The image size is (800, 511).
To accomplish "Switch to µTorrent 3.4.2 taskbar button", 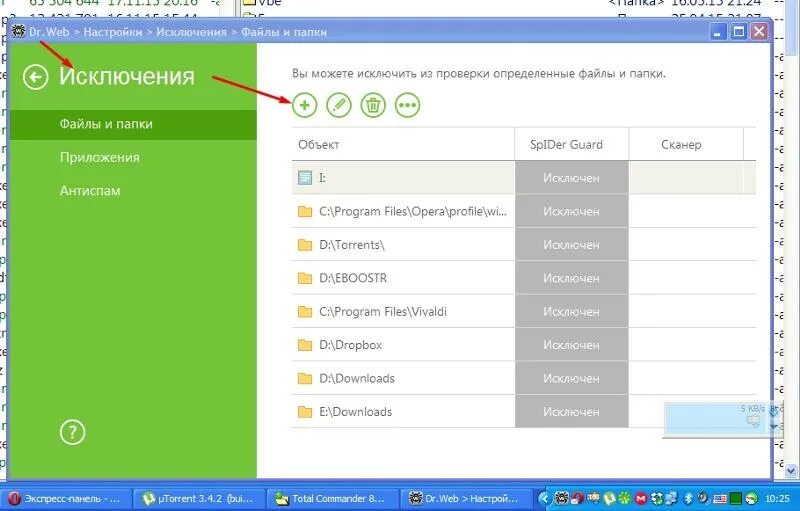I will (x=200, y=498).
